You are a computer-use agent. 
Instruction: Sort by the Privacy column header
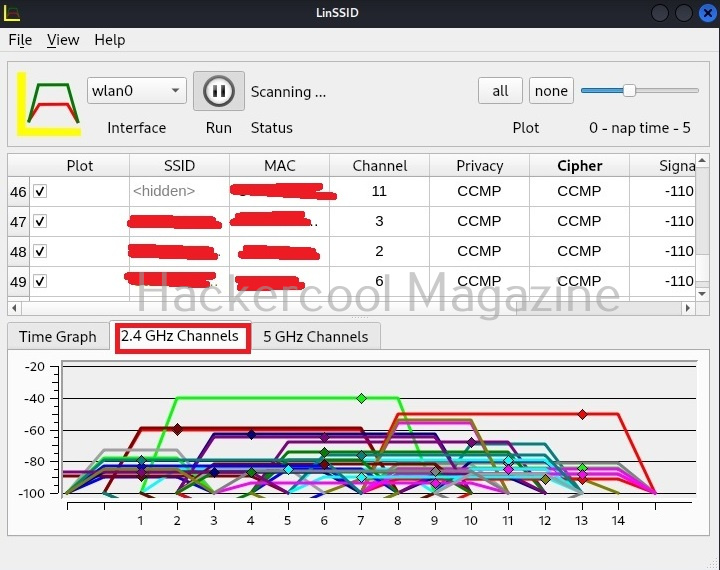pos(479,165)
